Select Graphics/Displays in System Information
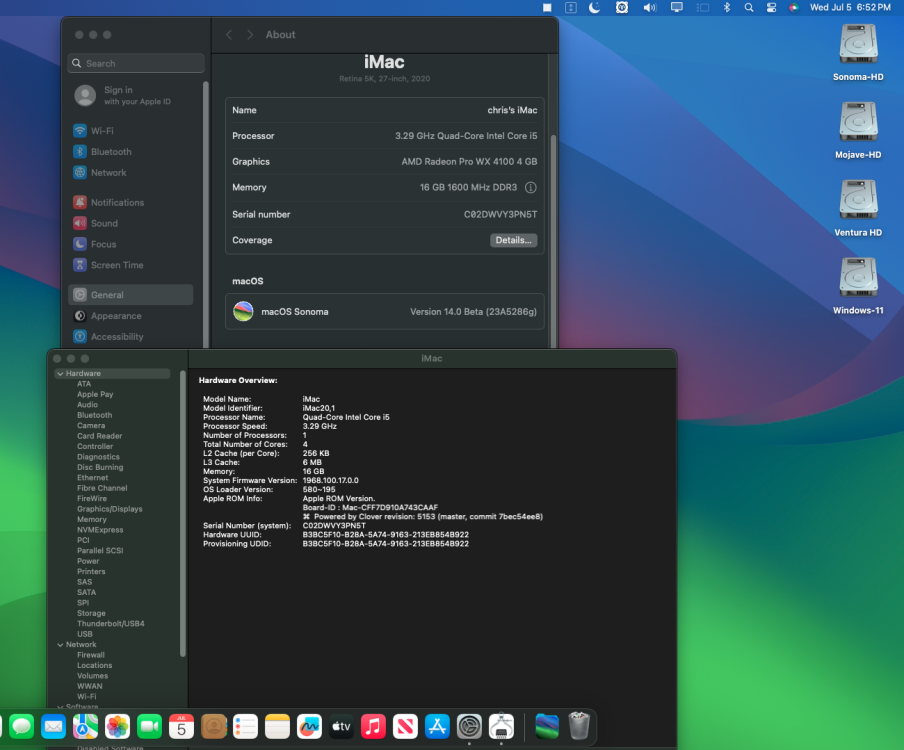This screenshot has width=904, height=750. [110, 509]
